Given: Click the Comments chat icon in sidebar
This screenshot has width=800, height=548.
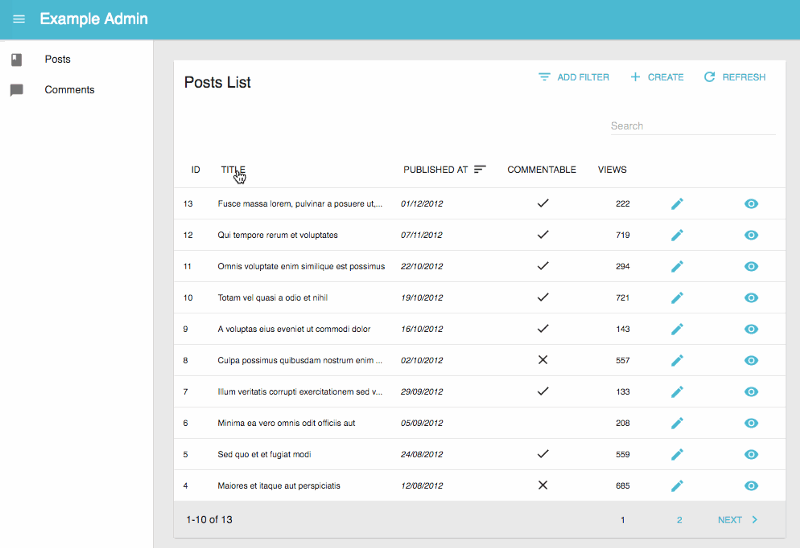Looking at the screenshot, I should [16, 90].
